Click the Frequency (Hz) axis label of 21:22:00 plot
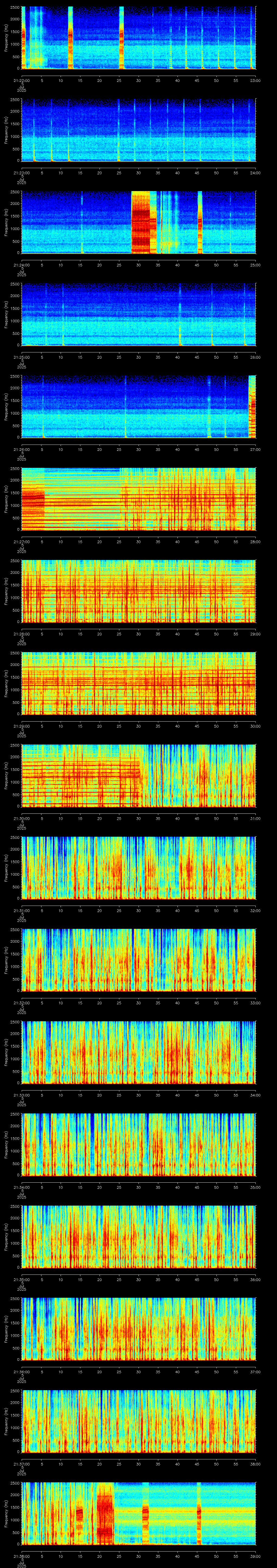Viewport: 277px width, 1568px height. [x=6, y=38]
